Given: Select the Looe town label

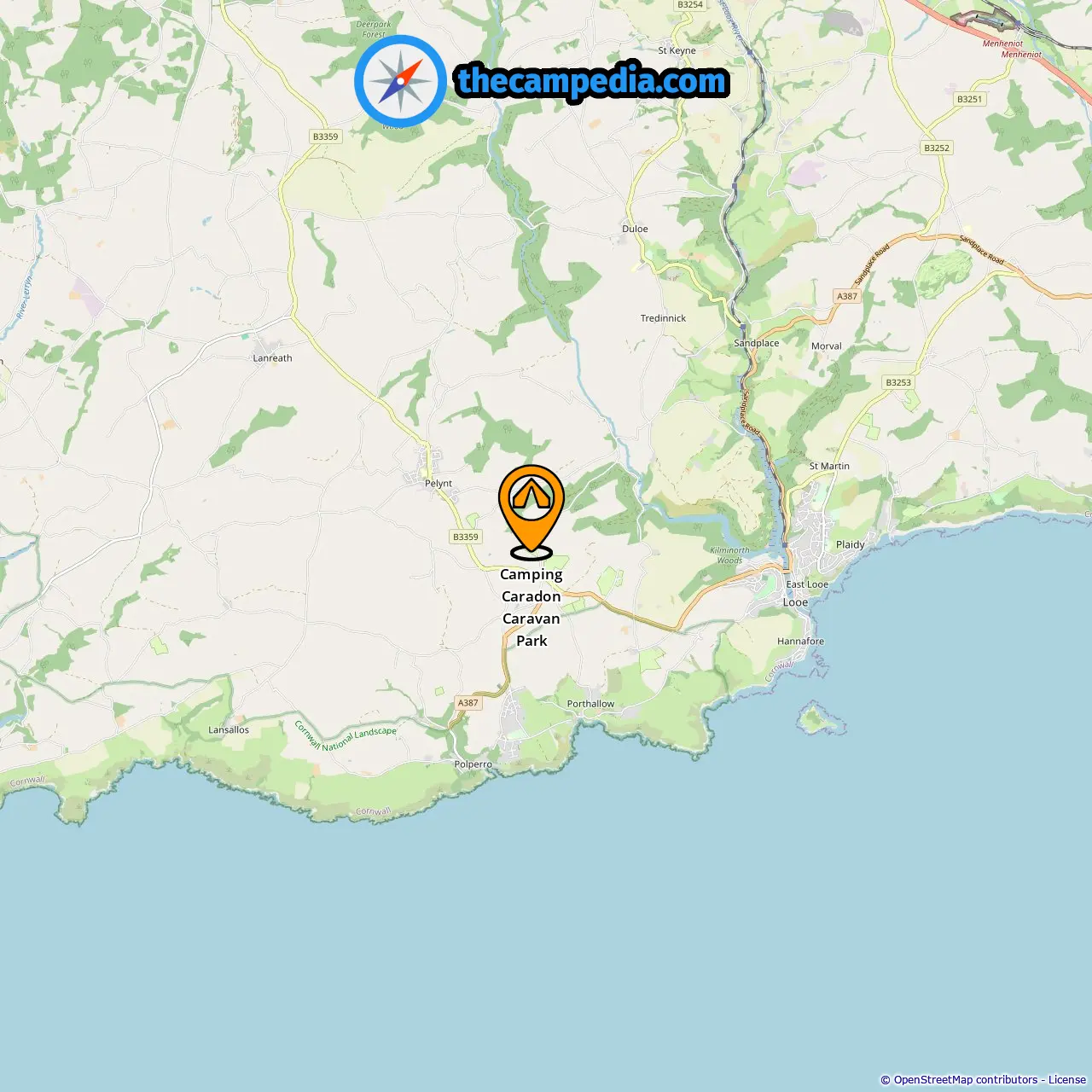Looking at the screenshot, I should [795, 602].
